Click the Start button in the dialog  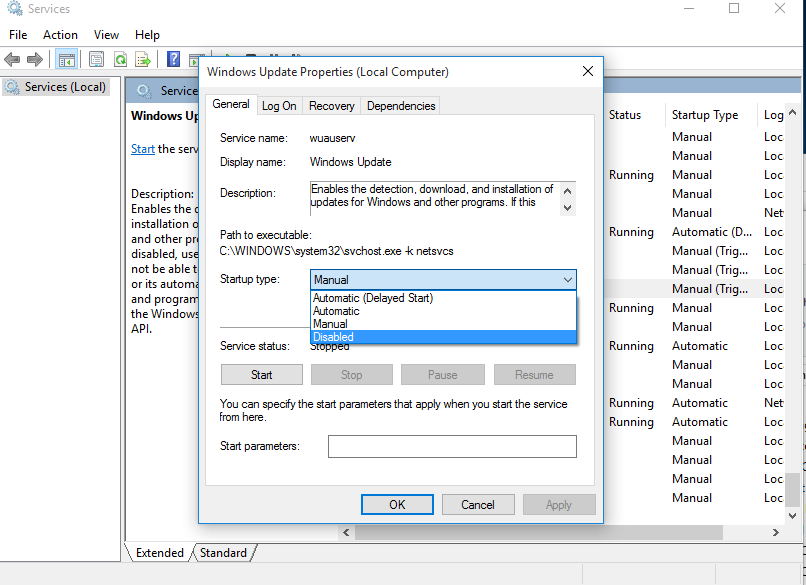pyautogui.click(x=262, y=375)
